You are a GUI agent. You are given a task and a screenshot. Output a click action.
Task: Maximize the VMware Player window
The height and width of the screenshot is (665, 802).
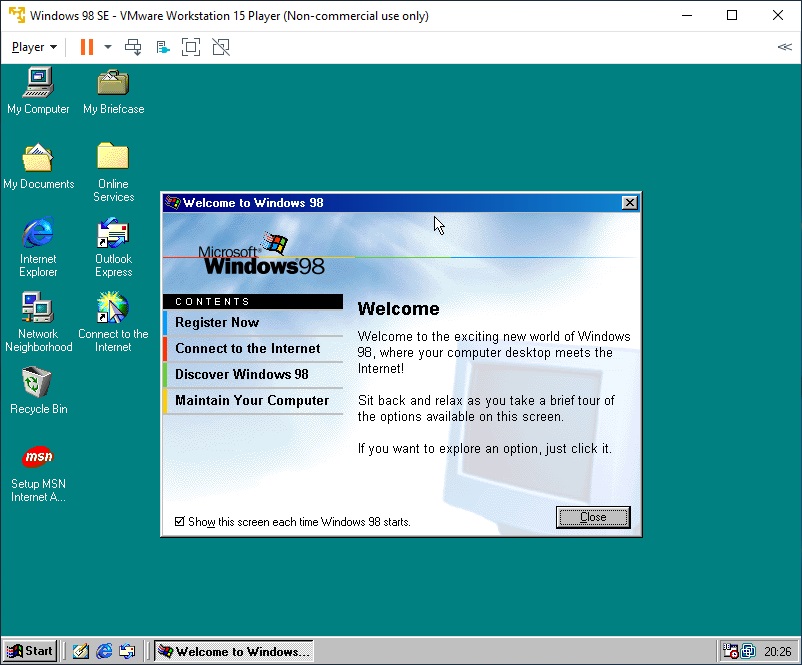click(x=732, y=15)
